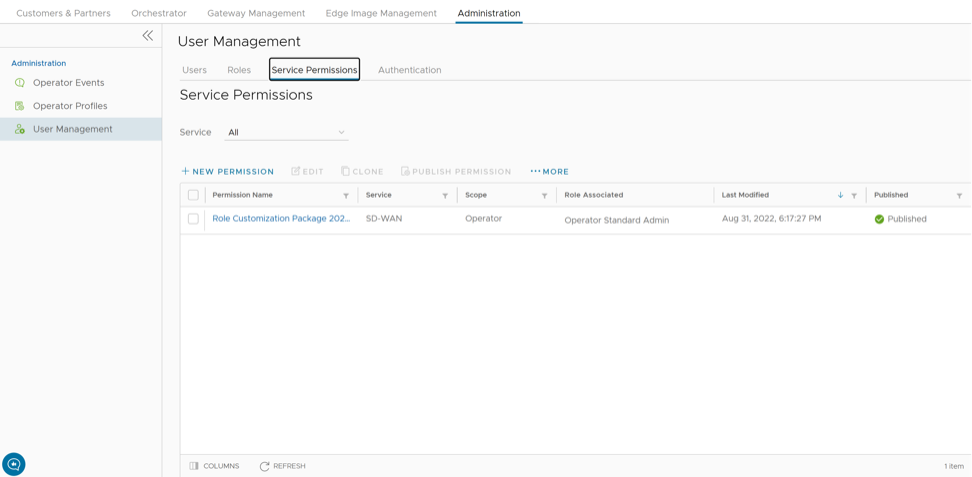Image resolution: width=972 pixels, height=477 pixels.
Task: Click the Service column filter icon
Action: point(445,196)
